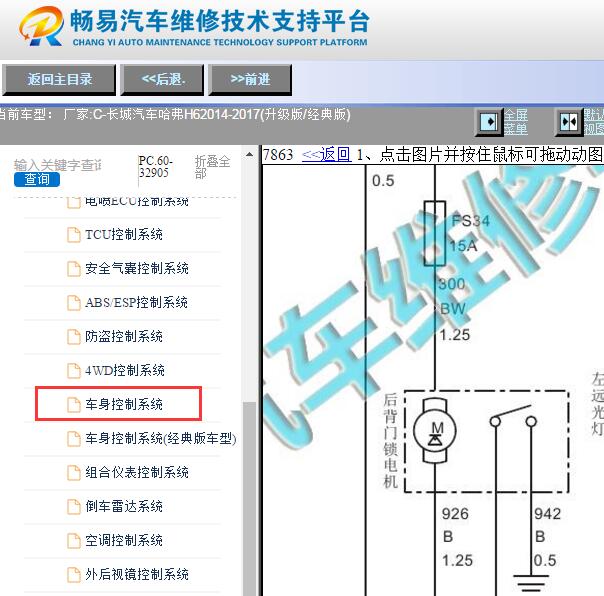Open the 倒车雷达系统 item
Viewport: 604px width, 596px height.
[x=124, y=506]
